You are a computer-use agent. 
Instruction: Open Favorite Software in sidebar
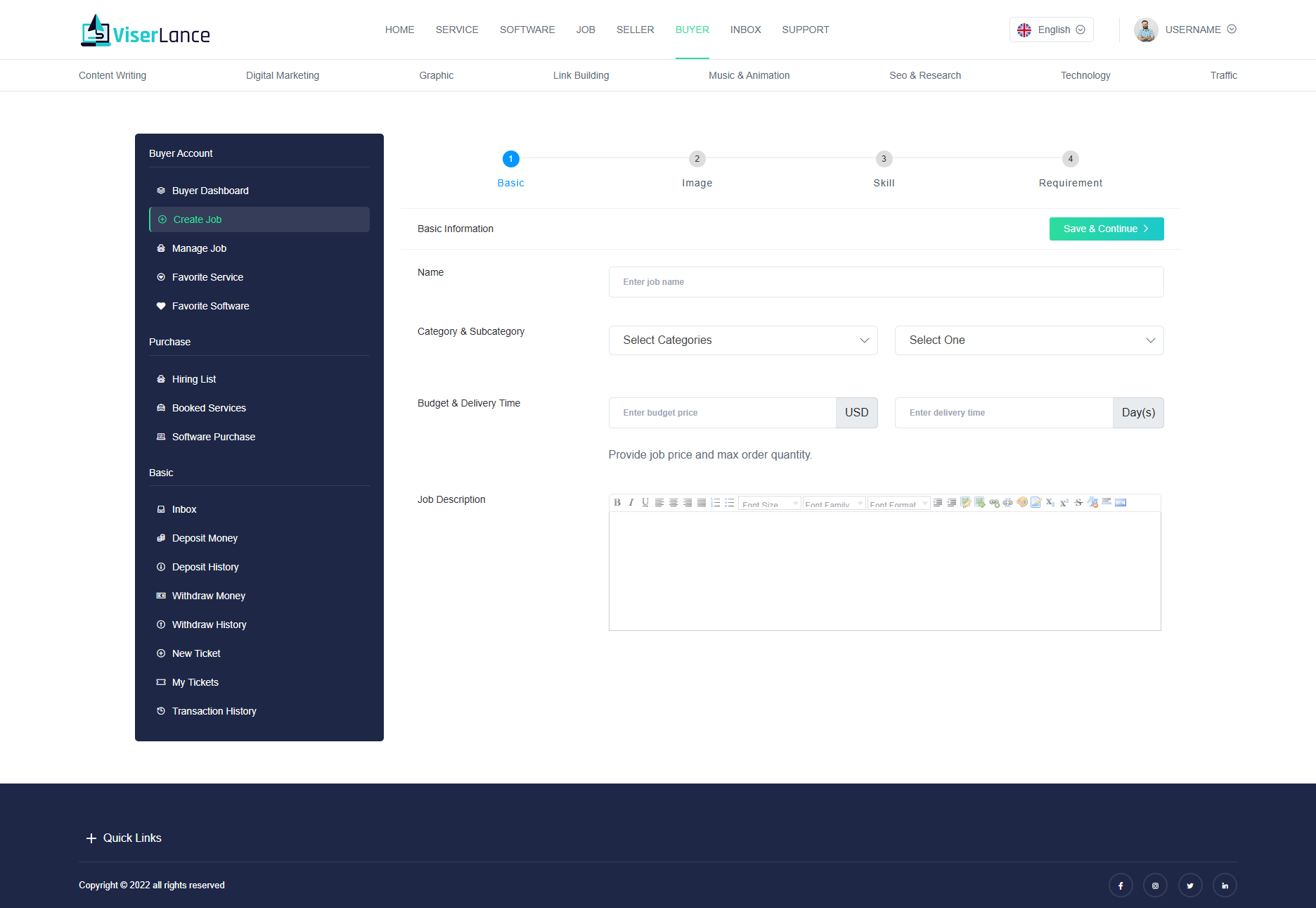tap(259, 306)
